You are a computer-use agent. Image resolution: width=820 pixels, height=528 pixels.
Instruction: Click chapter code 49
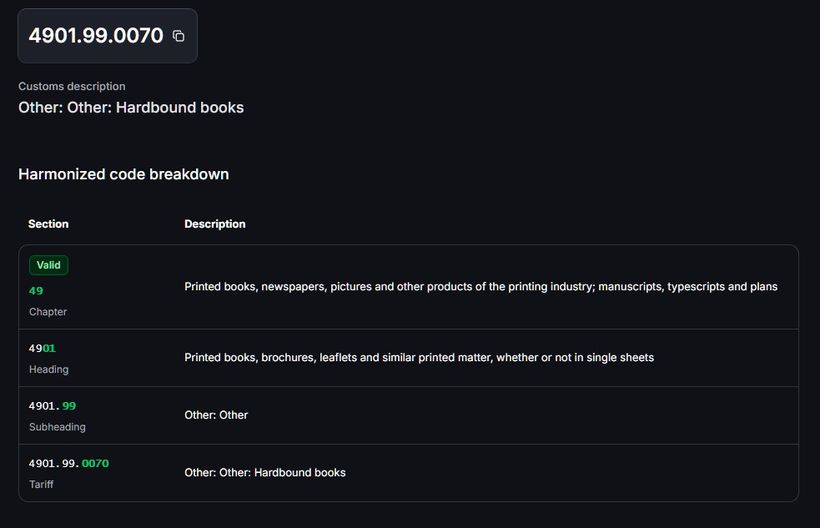pos(36,291)
